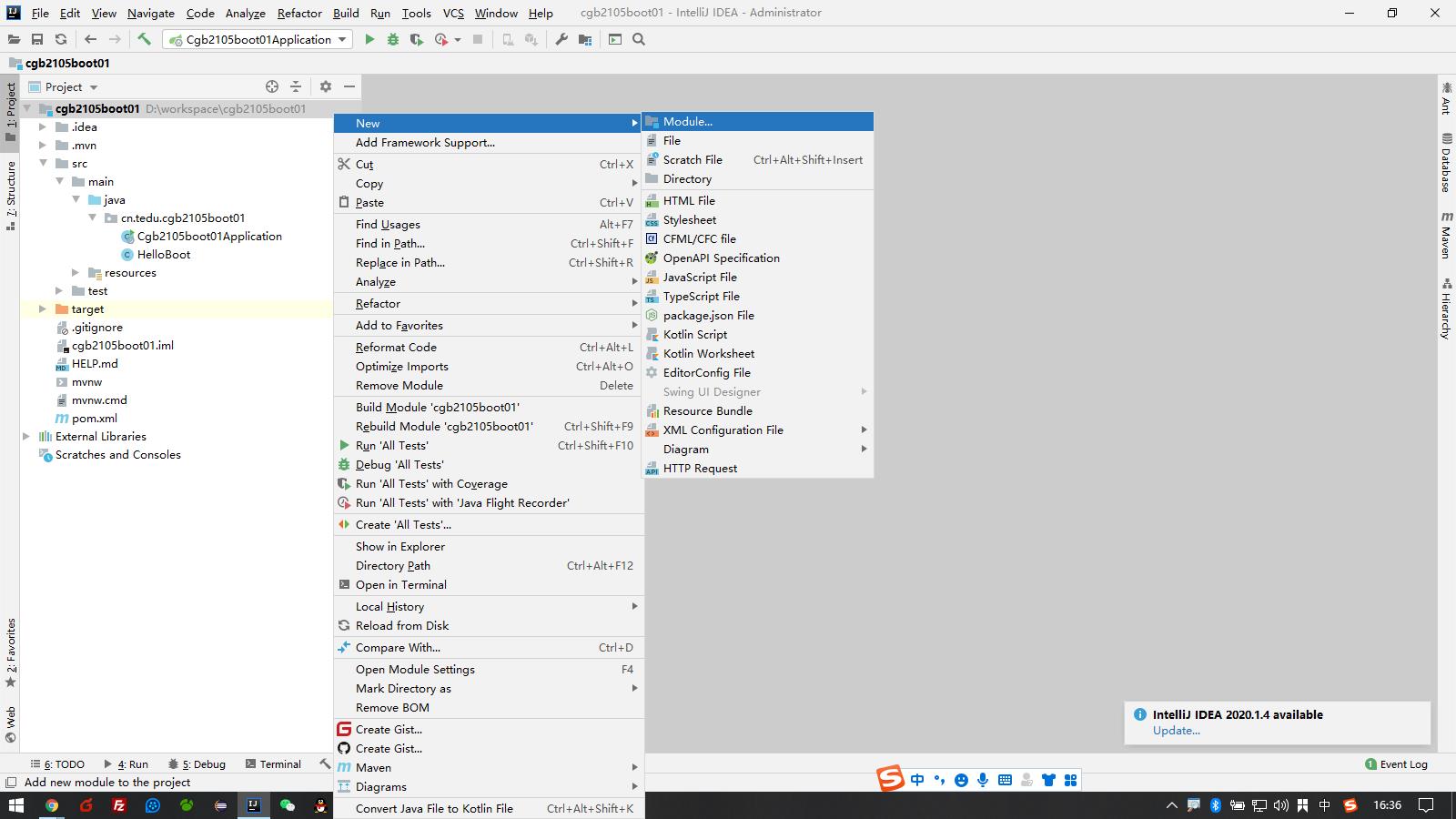Locate opened file using the Project panel crosshair icon
The image size is (1456, 819).
point(272,86)
